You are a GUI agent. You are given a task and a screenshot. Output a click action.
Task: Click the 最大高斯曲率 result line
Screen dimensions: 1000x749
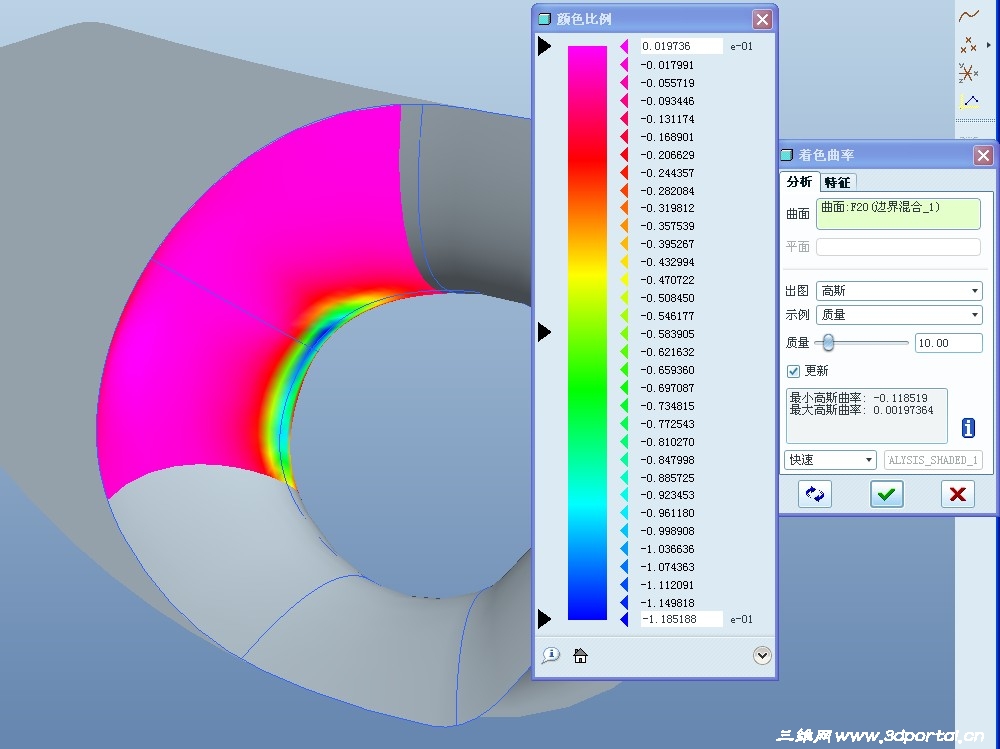click(862, 410)
